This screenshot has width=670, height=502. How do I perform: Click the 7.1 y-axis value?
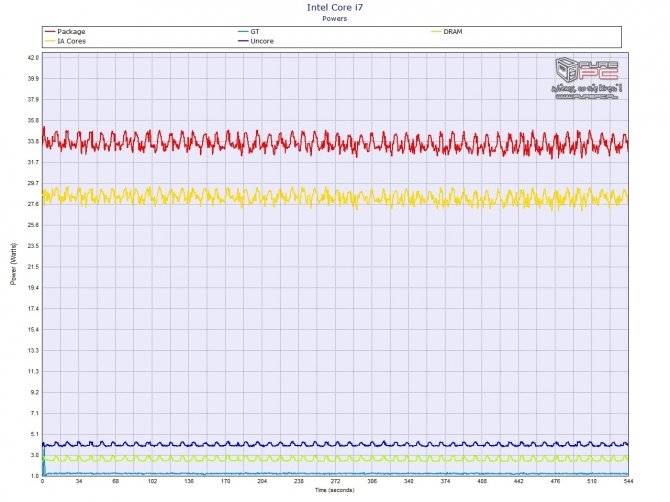pyautogui.click(x=35, y=414)
